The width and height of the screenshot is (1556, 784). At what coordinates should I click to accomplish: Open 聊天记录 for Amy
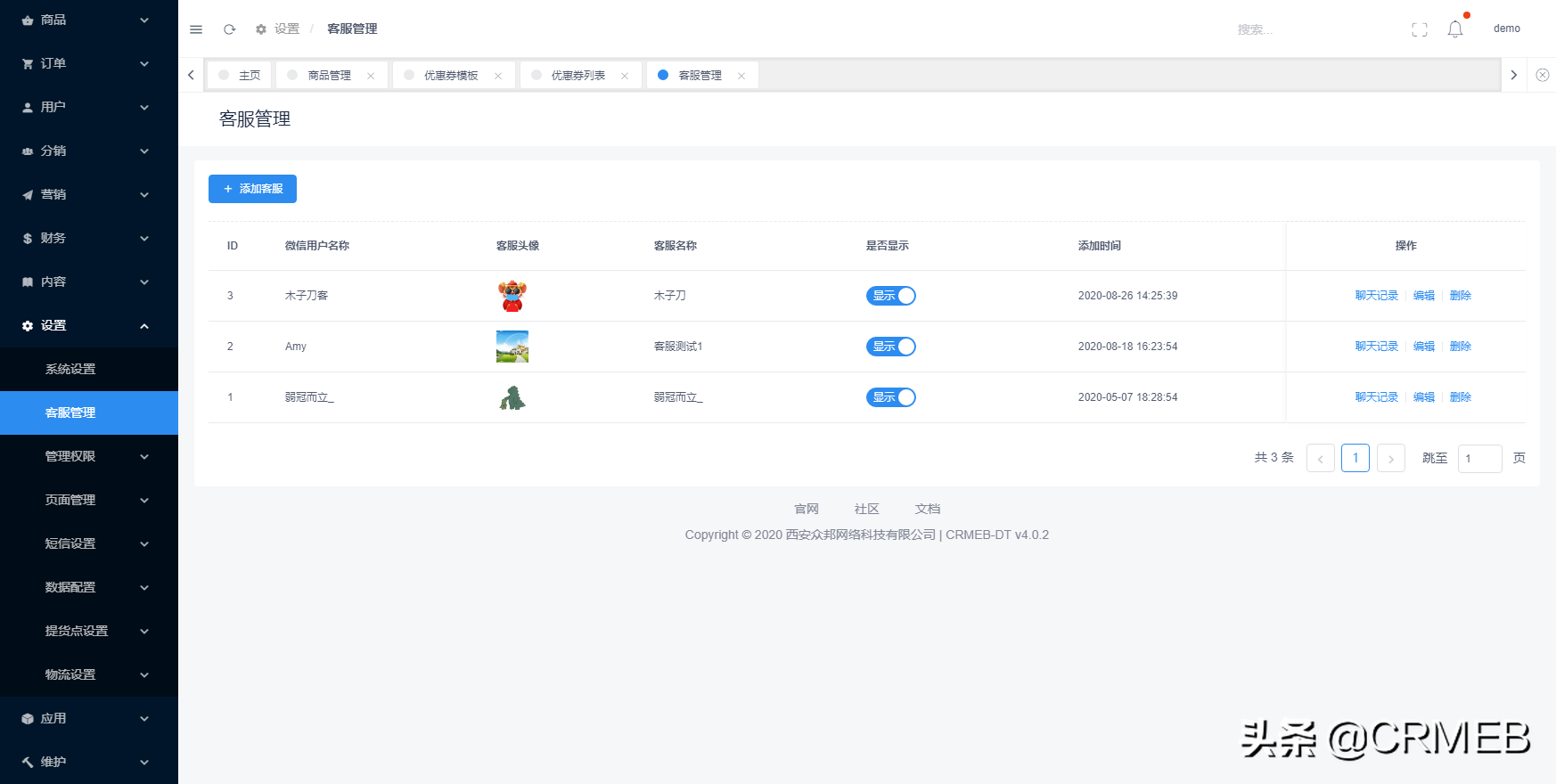(1376, 347)
